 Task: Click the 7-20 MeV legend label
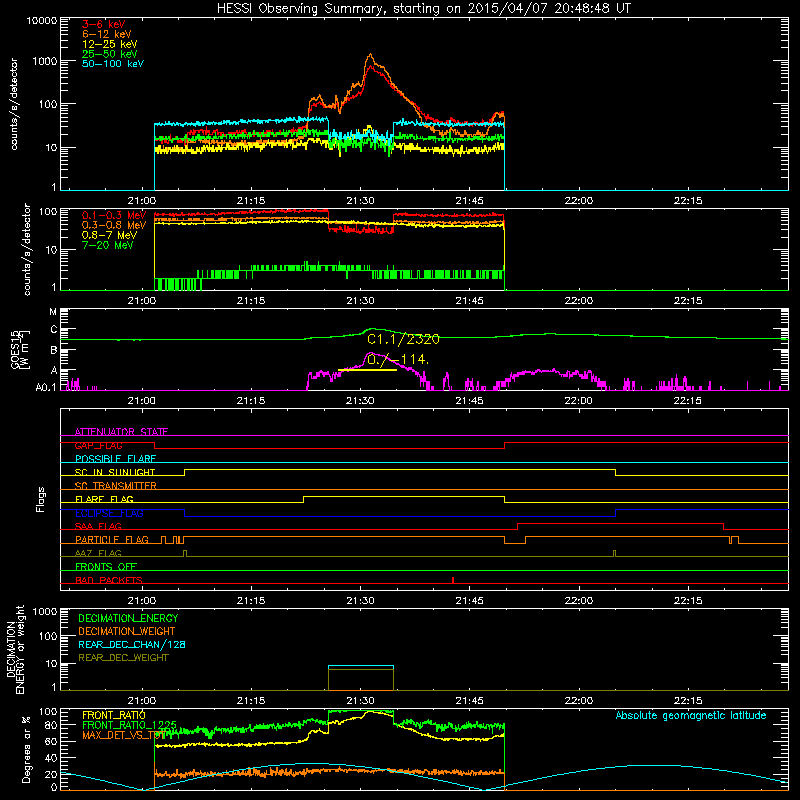108,245
